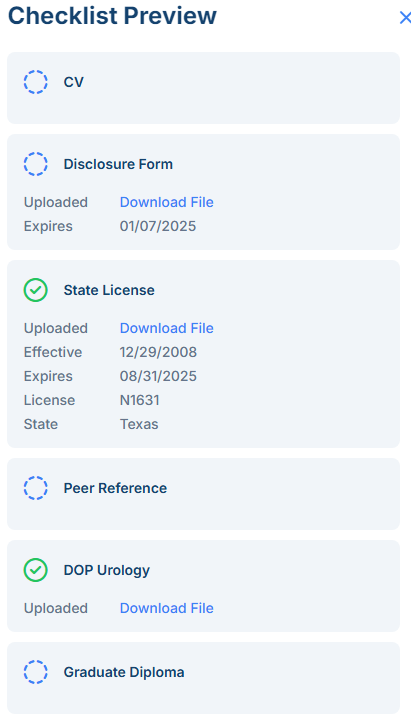Screen dimensions: 411x715
Task: Download the DOP Urology file
Action: [166, 608]
